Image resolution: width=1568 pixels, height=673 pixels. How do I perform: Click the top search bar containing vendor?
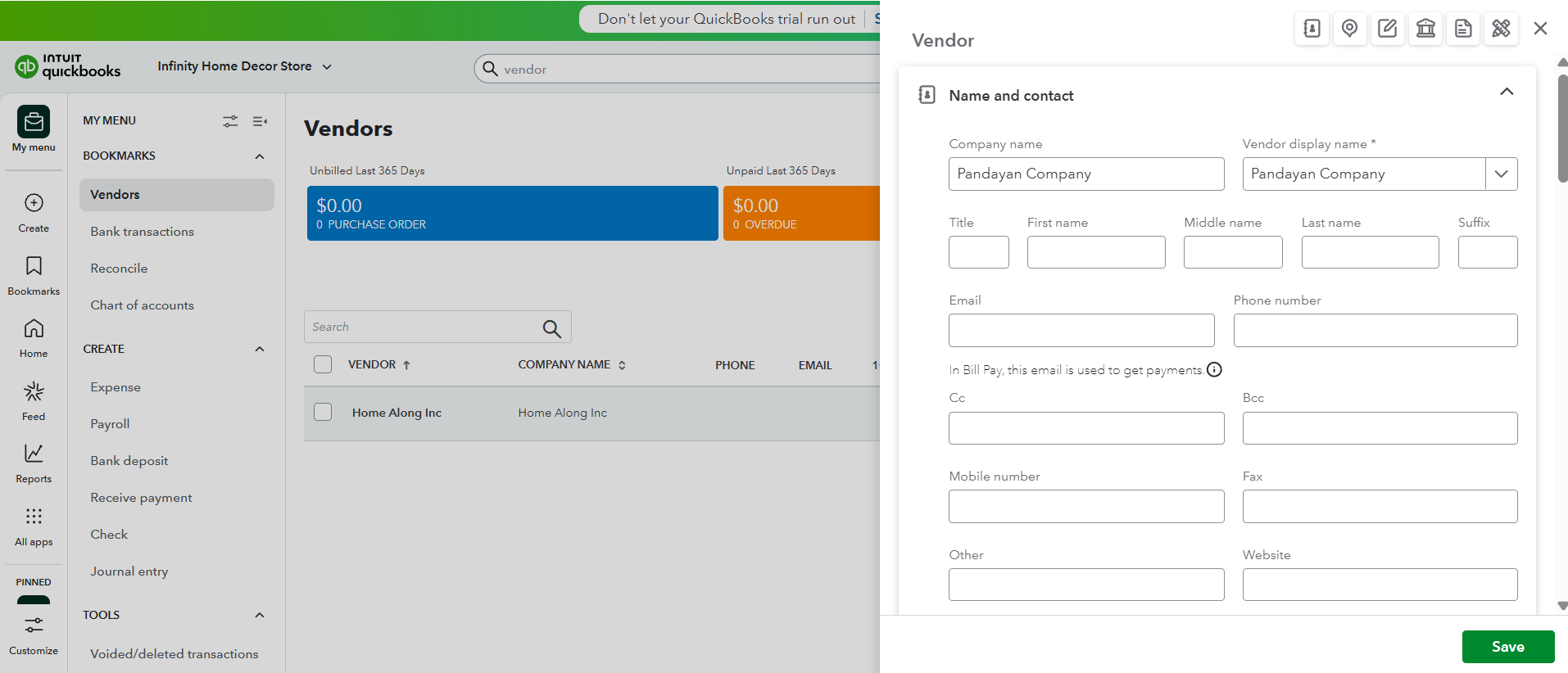678,69
